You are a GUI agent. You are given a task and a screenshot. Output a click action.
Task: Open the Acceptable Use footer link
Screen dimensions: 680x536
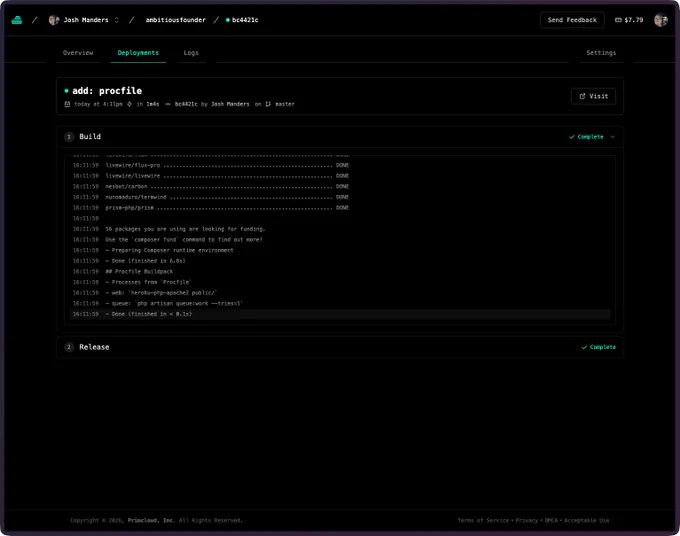(587, 520)
